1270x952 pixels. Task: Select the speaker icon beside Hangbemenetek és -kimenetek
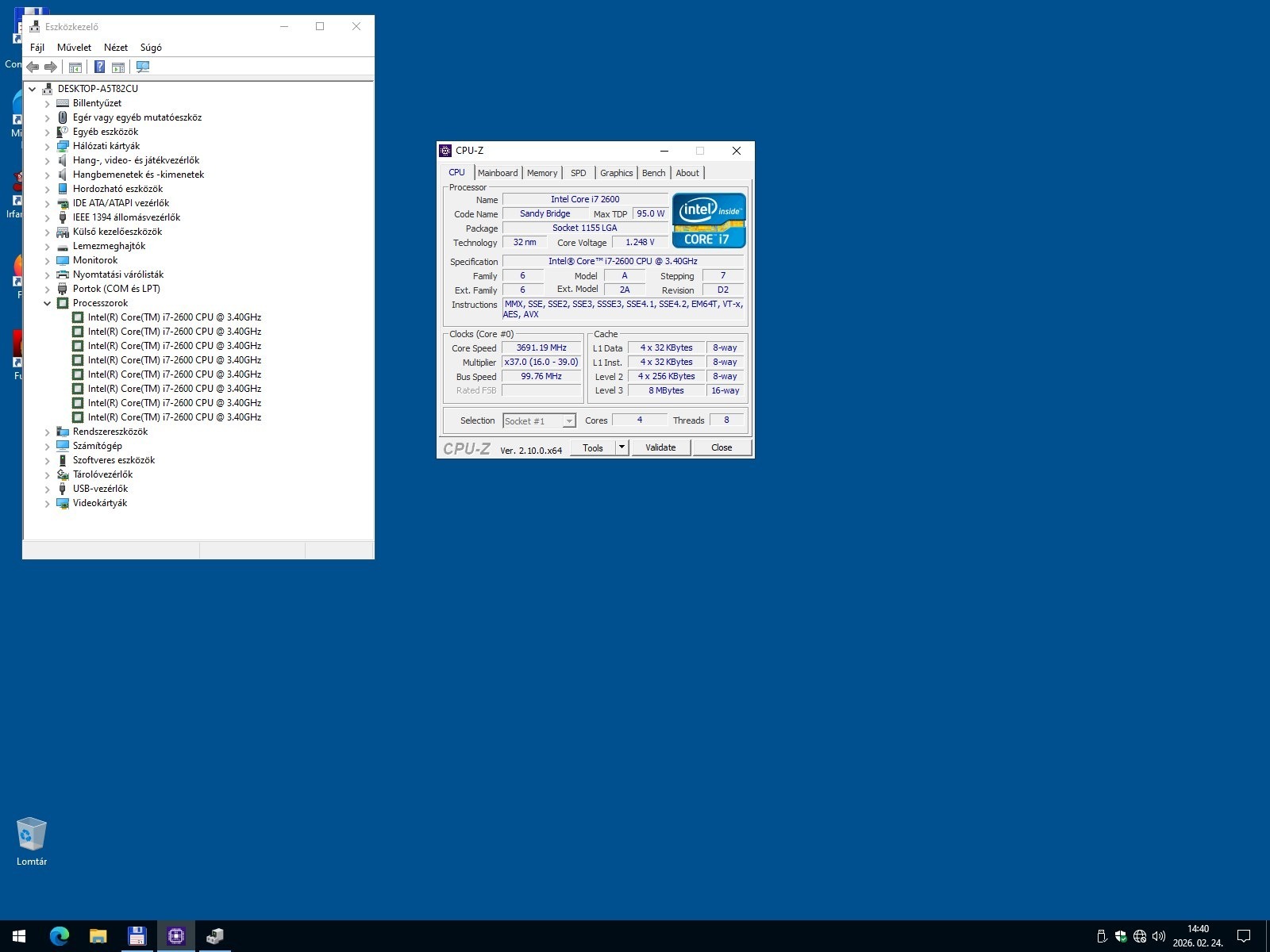[63, 175]
